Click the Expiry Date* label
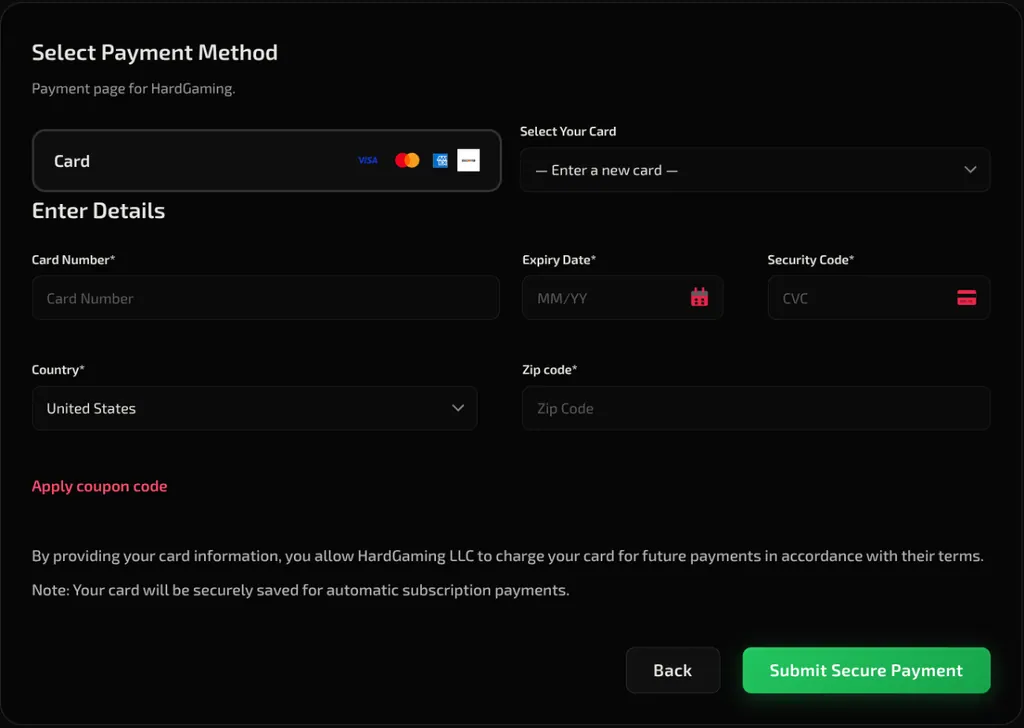 [559, 260]
